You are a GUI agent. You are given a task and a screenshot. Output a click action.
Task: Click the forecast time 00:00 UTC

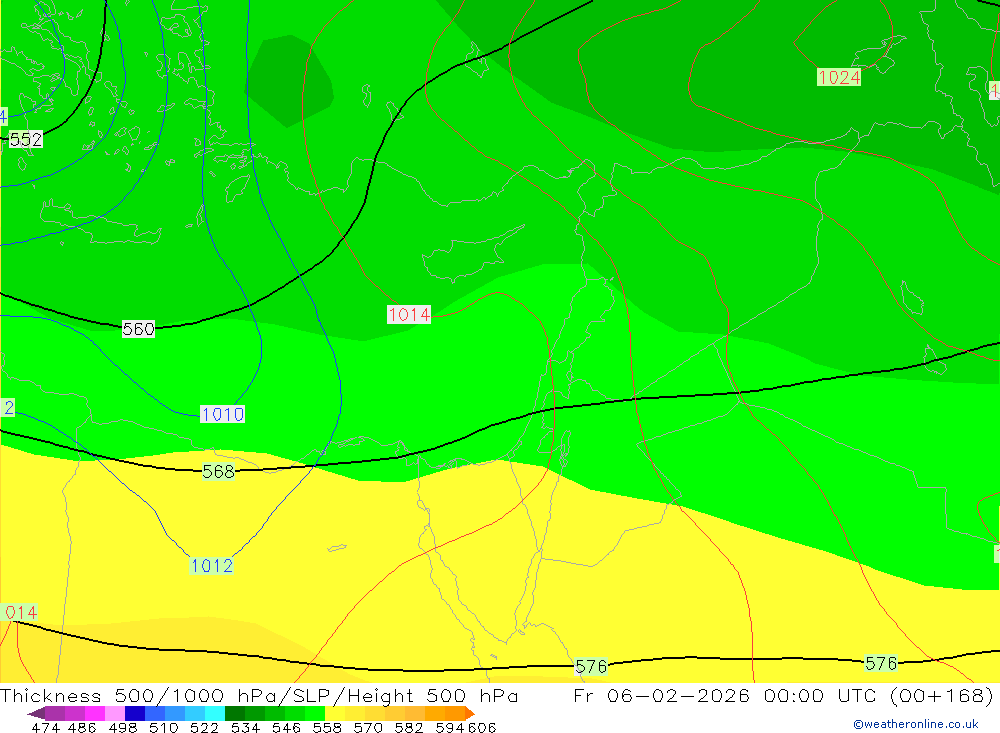(822, 695)
